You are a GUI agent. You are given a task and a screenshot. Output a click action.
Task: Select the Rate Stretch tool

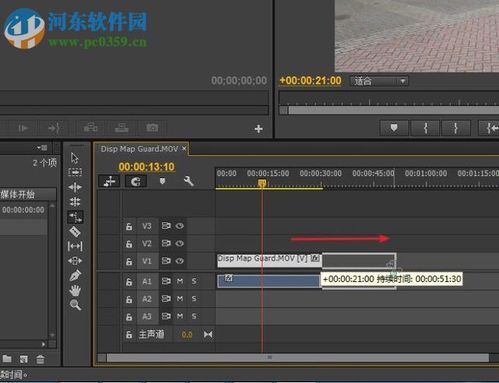pos(75,217)
